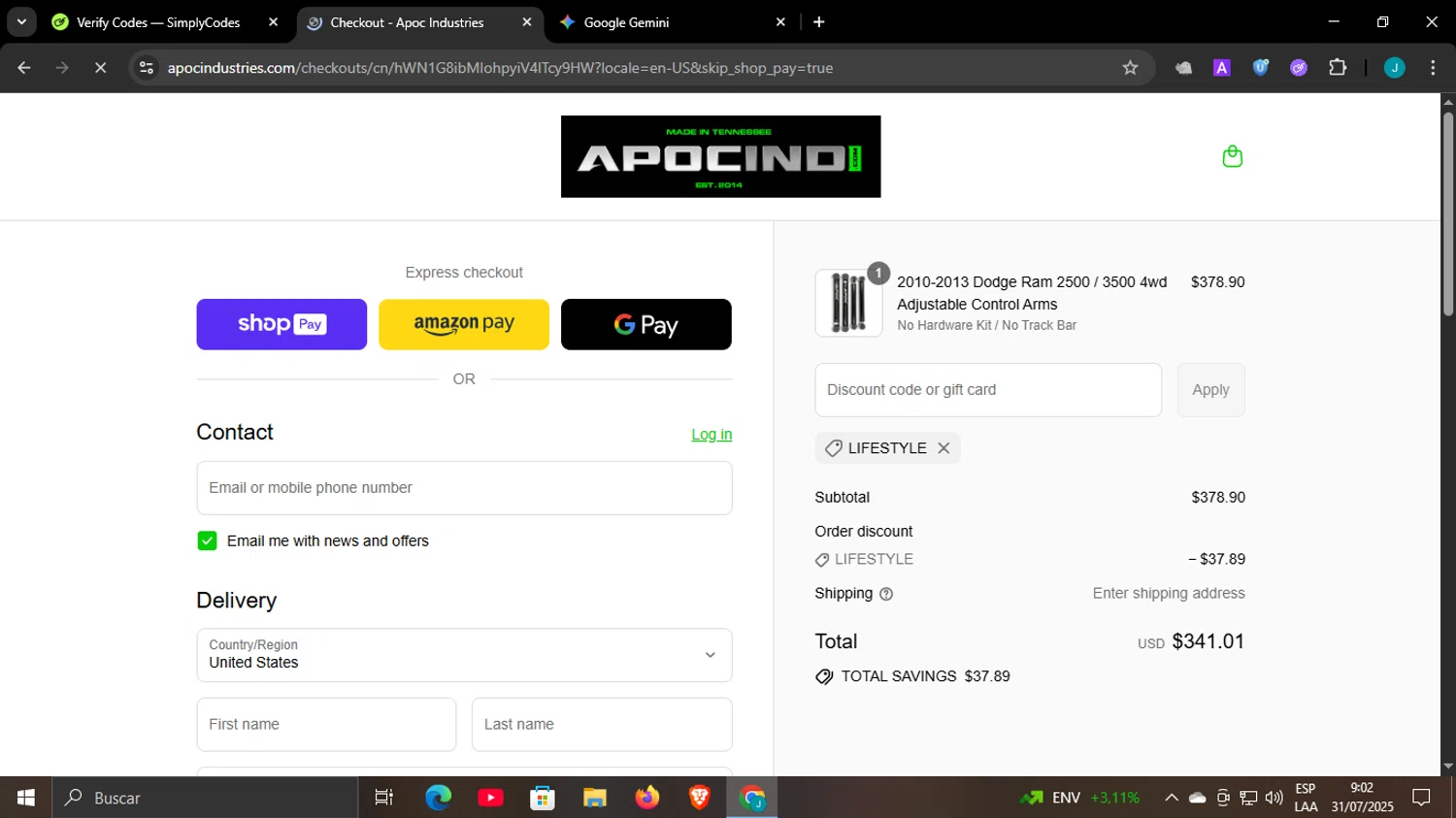
Task: Stop loading the page
Action: click(100, 68)
